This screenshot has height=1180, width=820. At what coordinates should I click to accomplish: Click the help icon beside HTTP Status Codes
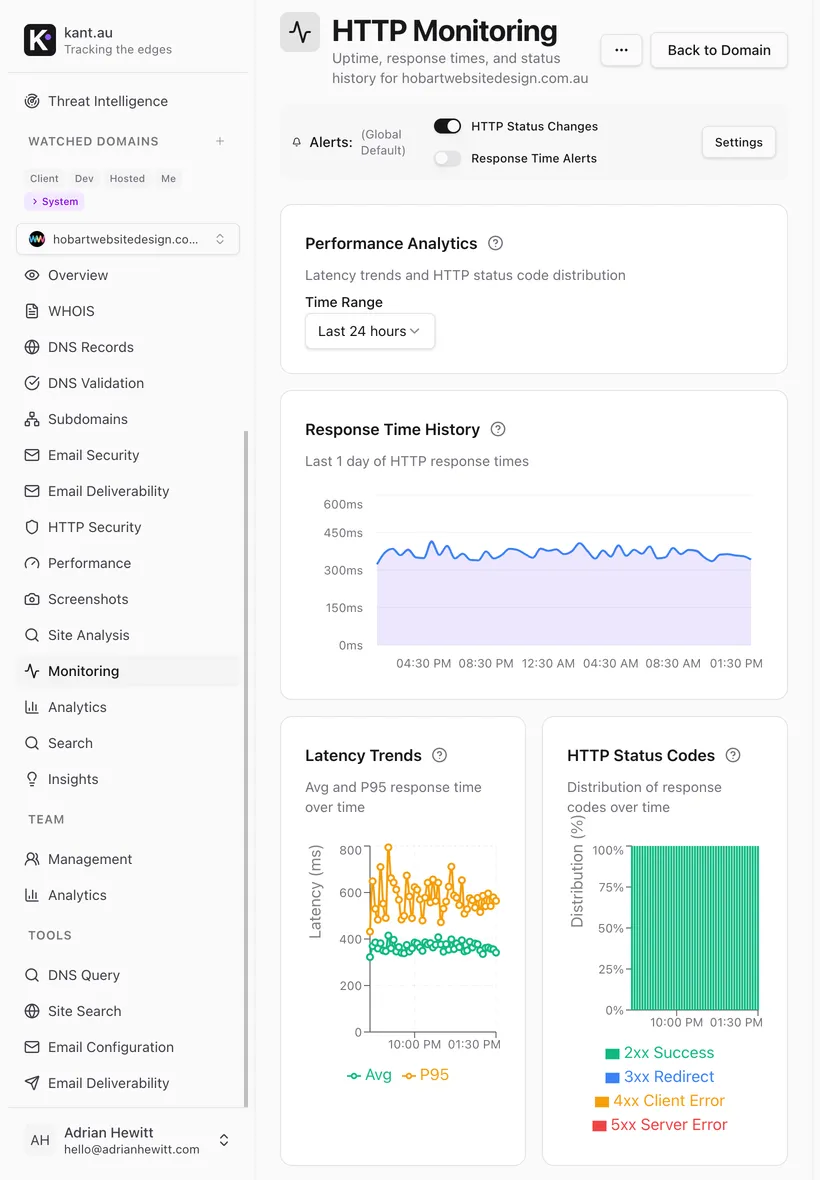(733, 755)
